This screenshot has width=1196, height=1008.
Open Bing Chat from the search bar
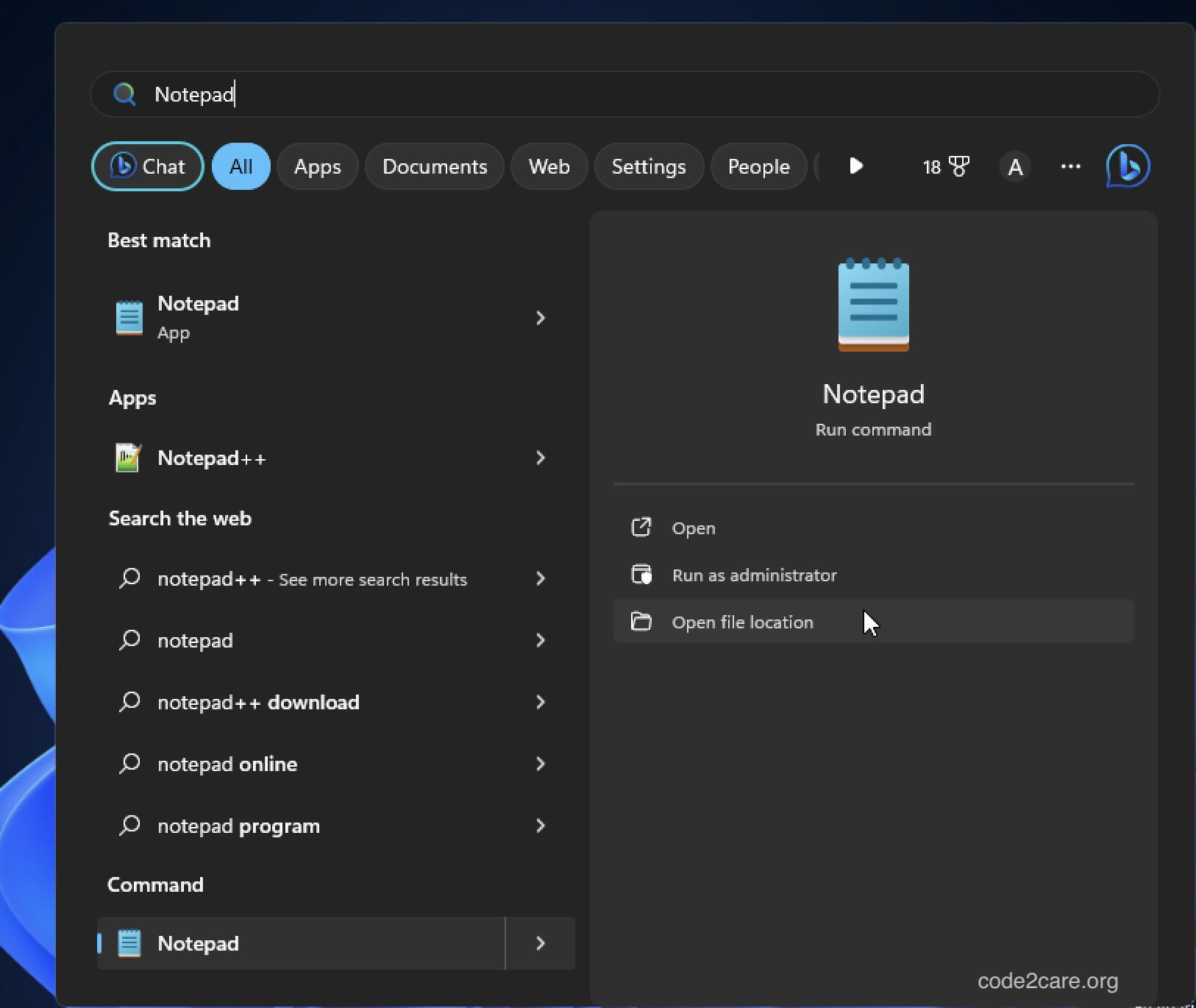click(147, 166)
